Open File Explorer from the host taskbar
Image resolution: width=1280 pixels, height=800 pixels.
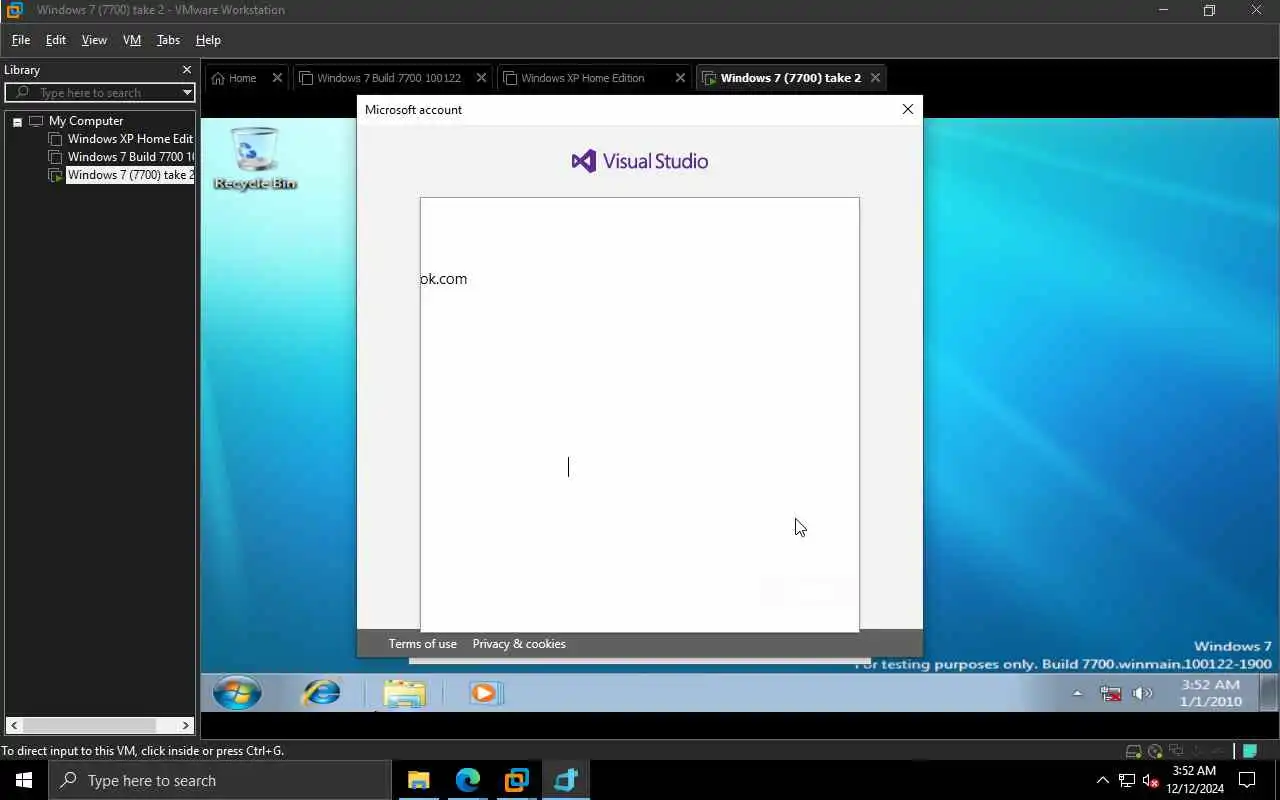click(x=419, y=780)
